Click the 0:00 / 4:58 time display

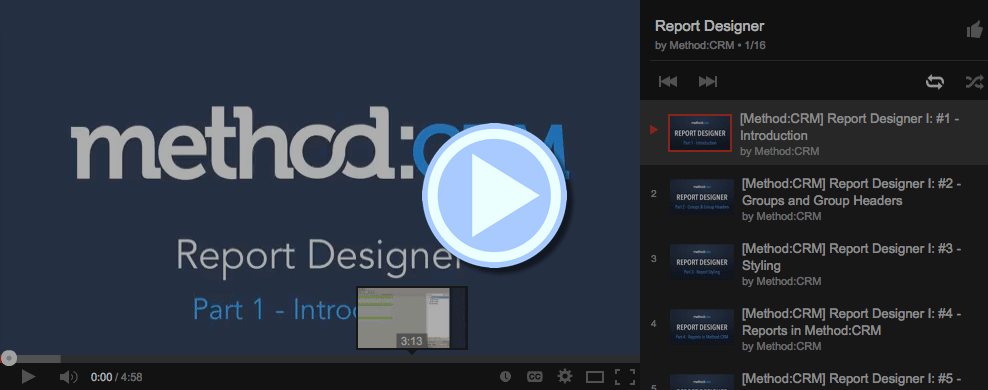[x=117, y=377]
